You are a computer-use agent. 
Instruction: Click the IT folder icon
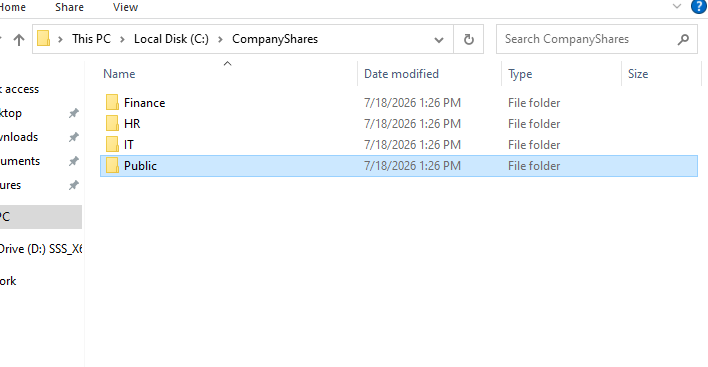tap(112, 144)
